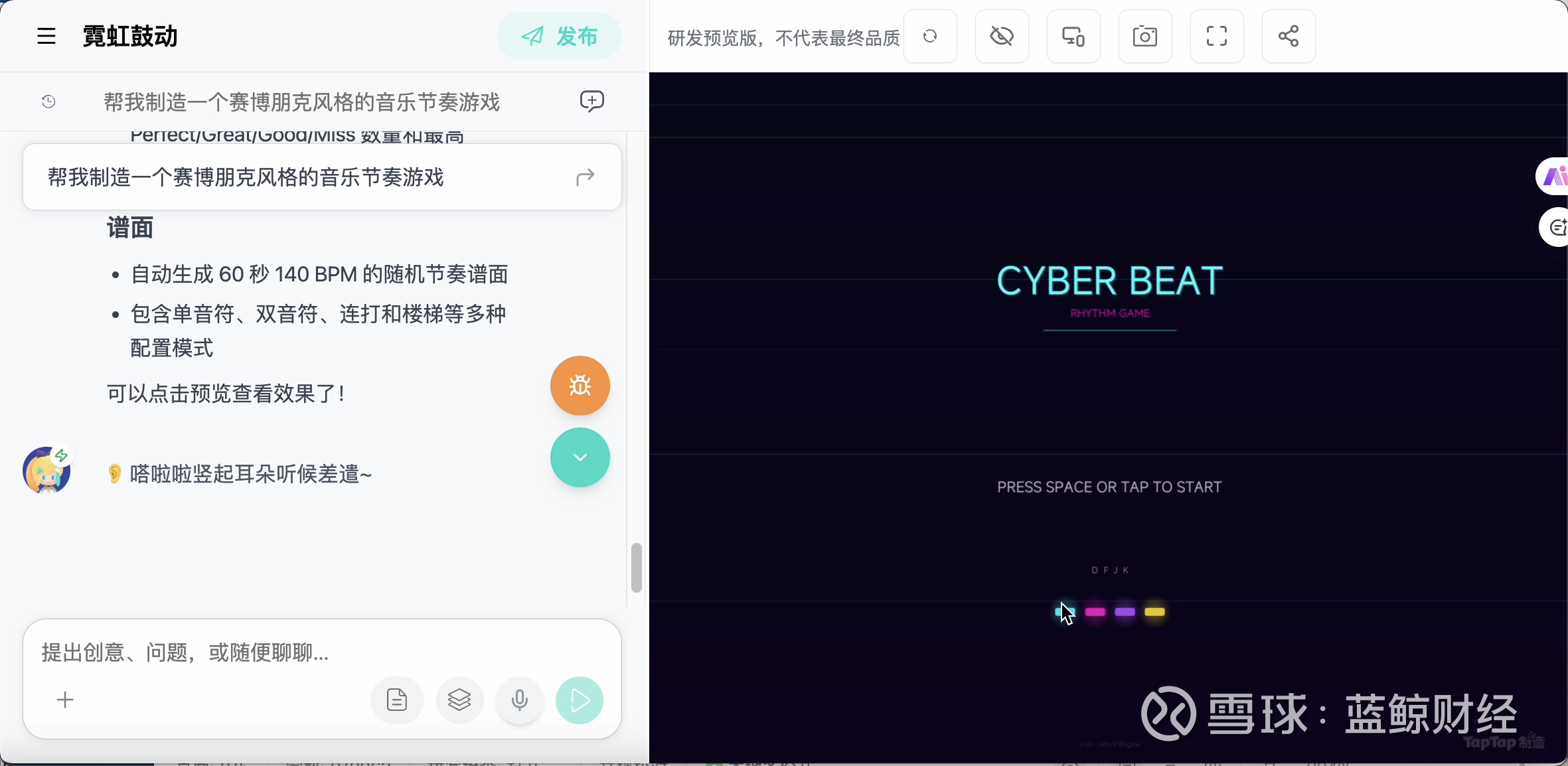The image size is (1568, 766).
Task: Toggle preview visibility with crossed-eye icon
Action: tap(1002, 36)
